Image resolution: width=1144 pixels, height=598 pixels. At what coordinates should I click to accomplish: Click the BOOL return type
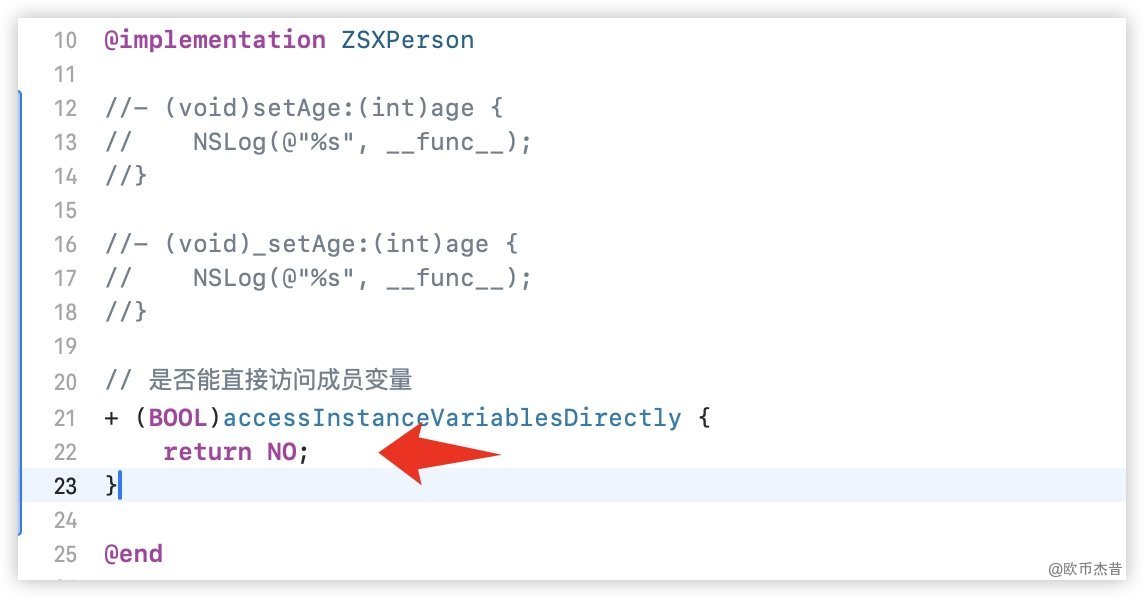click(178, 418)
